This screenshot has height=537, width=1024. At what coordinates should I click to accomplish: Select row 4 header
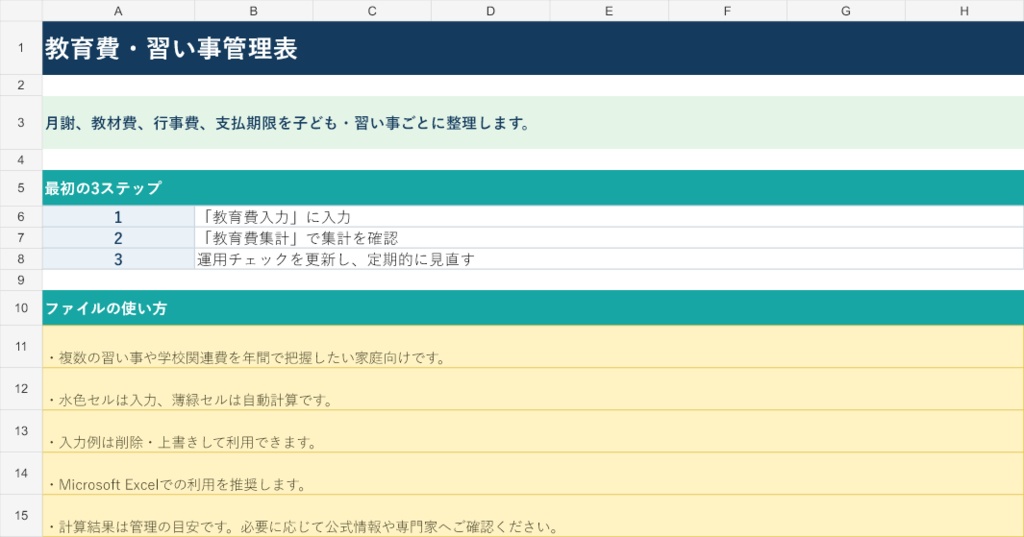coord(21,160)
